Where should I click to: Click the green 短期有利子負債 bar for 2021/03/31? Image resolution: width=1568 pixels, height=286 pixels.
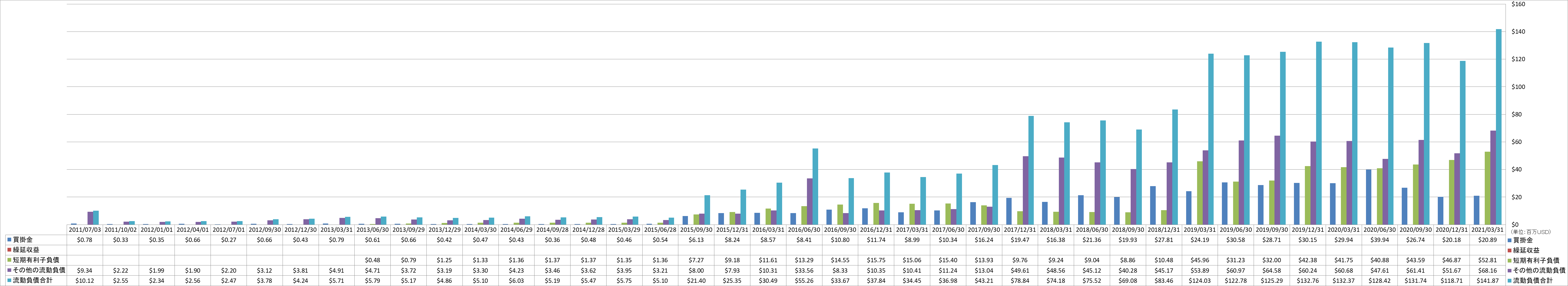pyautogui.click(x=1487, y=188)
